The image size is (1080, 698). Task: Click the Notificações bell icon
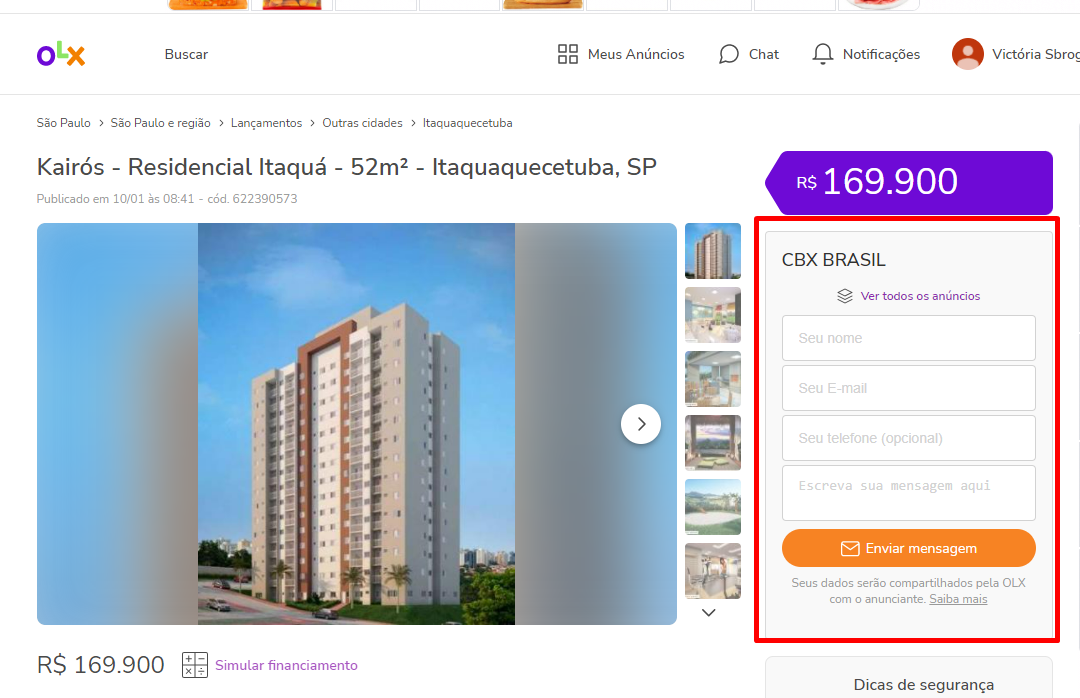[822, 54]
